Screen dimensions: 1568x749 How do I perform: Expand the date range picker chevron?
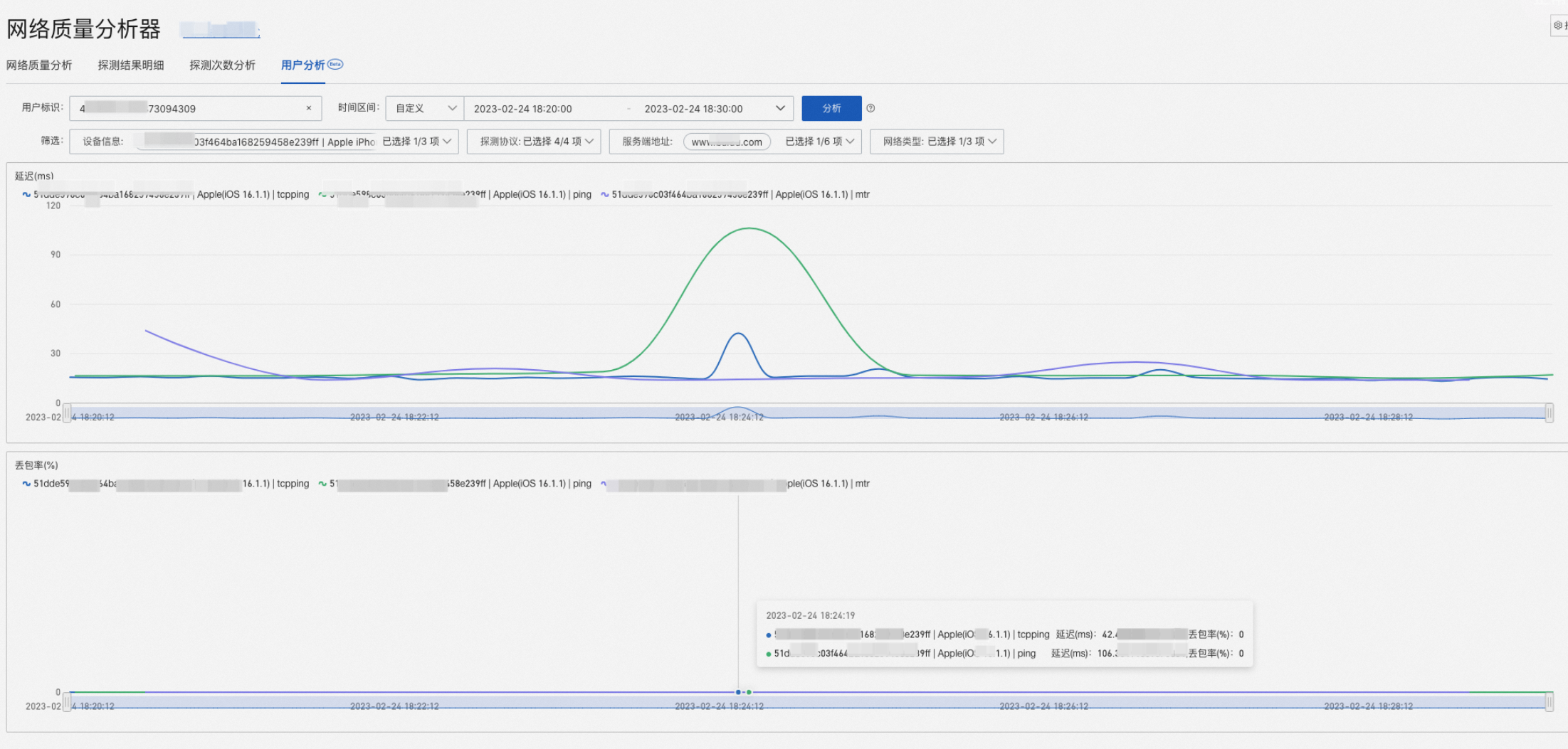780,108
